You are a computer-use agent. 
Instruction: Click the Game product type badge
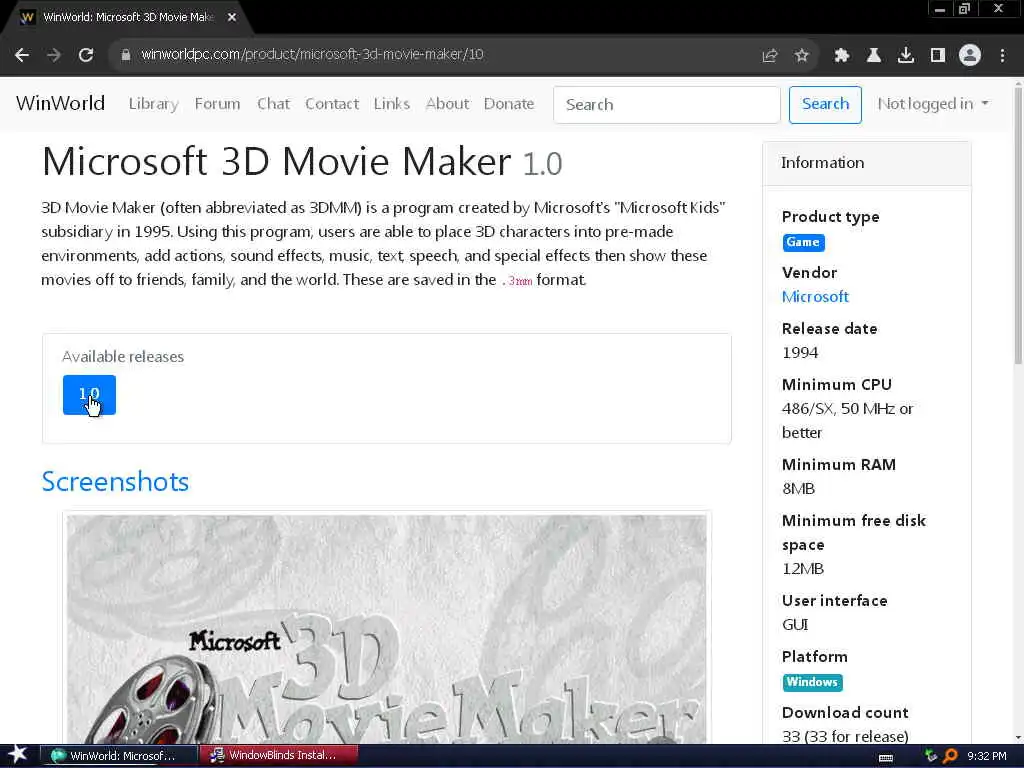[x=803, y=242]
